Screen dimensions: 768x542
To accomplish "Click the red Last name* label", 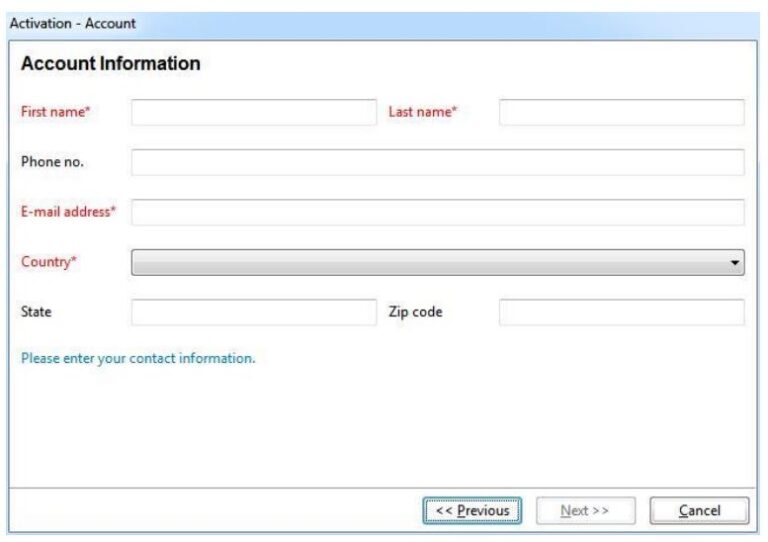I will pos(422,112).
